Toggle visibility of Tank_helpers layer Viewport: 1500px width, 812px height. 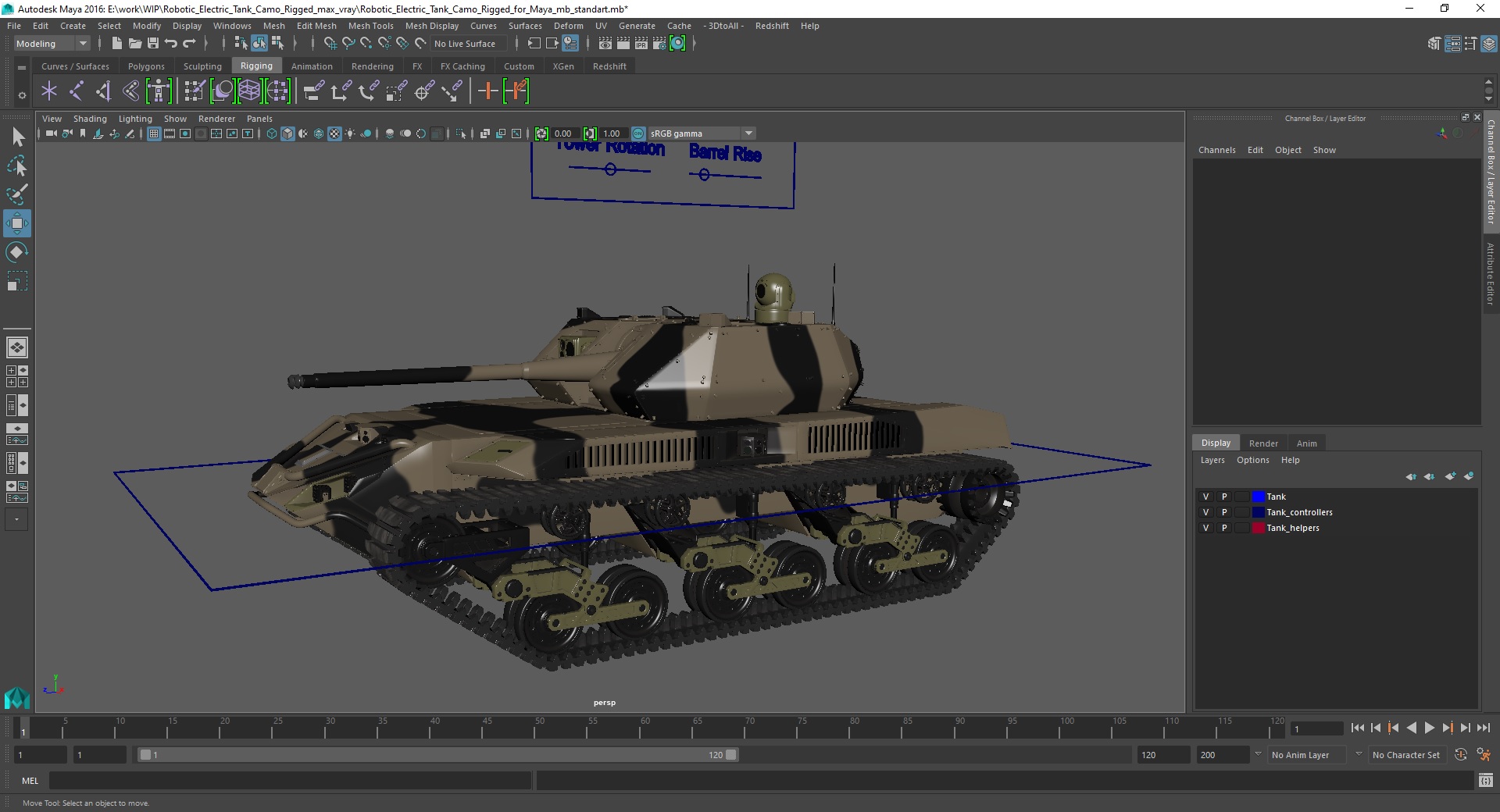(1205, 528)
